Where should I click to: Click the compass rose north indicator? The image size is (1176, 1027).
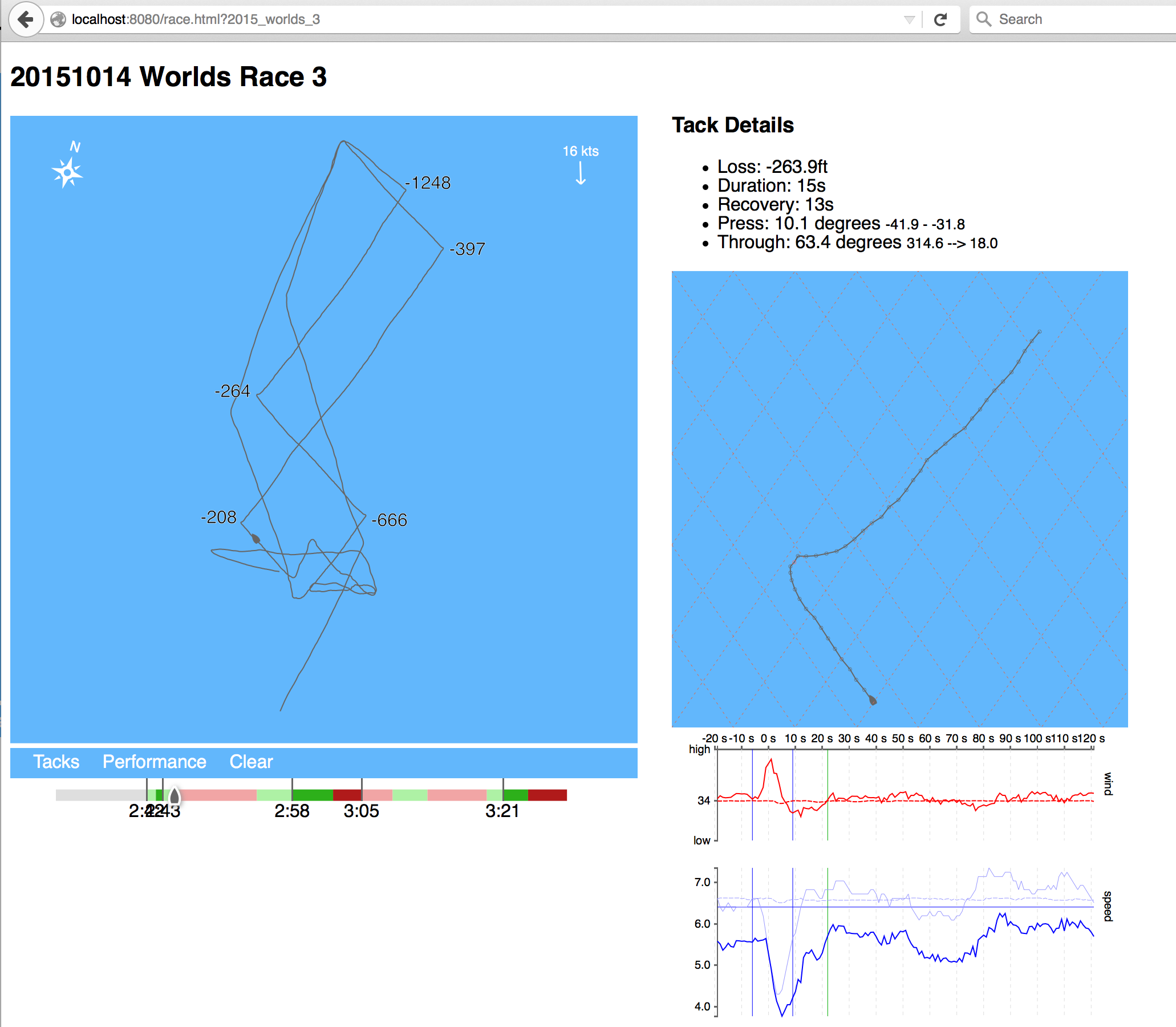pyautogui.click(x=68, y=171)
